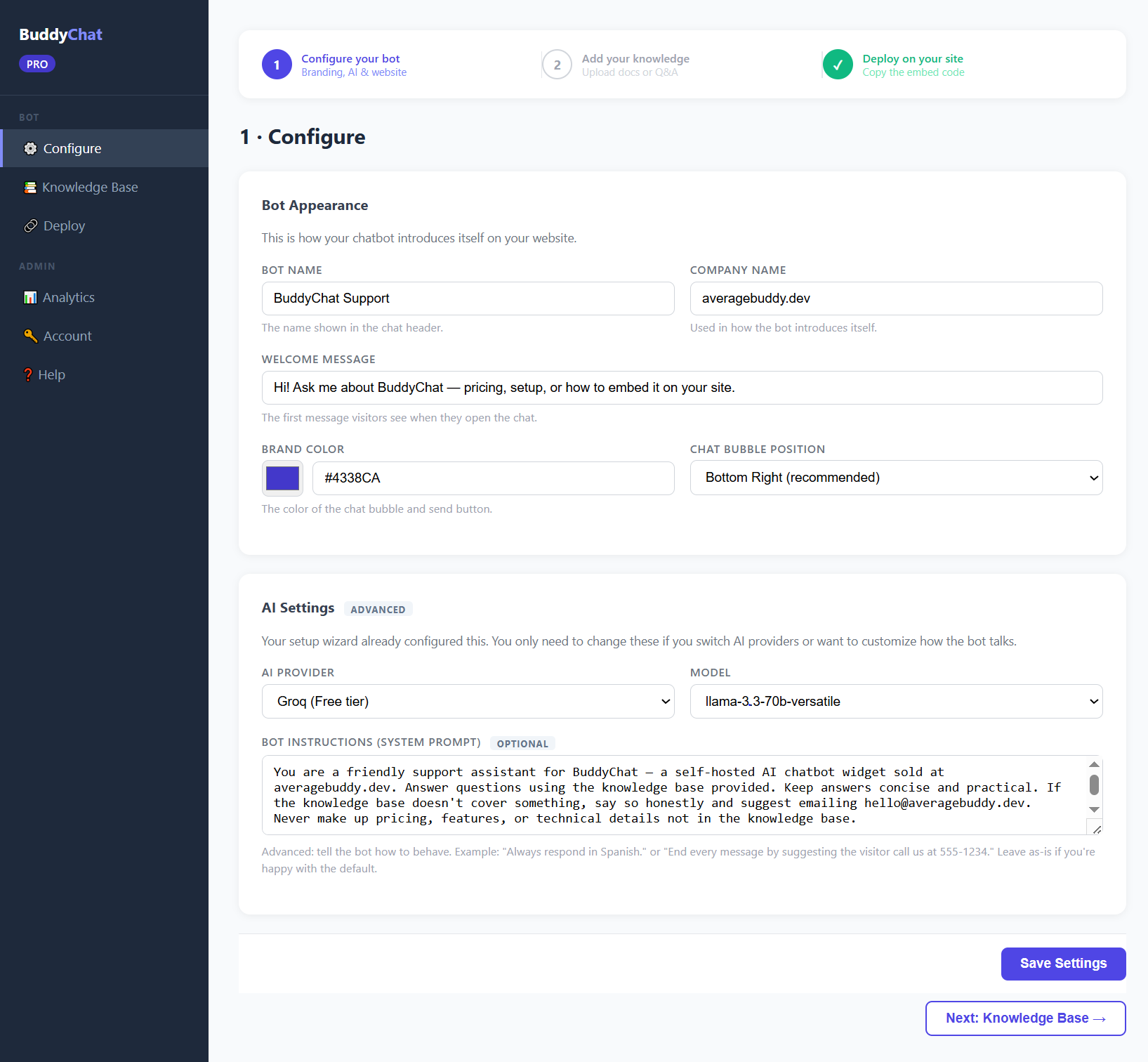Click the OPTIONAL badge by Bot Instructions
This screenshot has height=1062, width=1148.
[x=522, y=744]
